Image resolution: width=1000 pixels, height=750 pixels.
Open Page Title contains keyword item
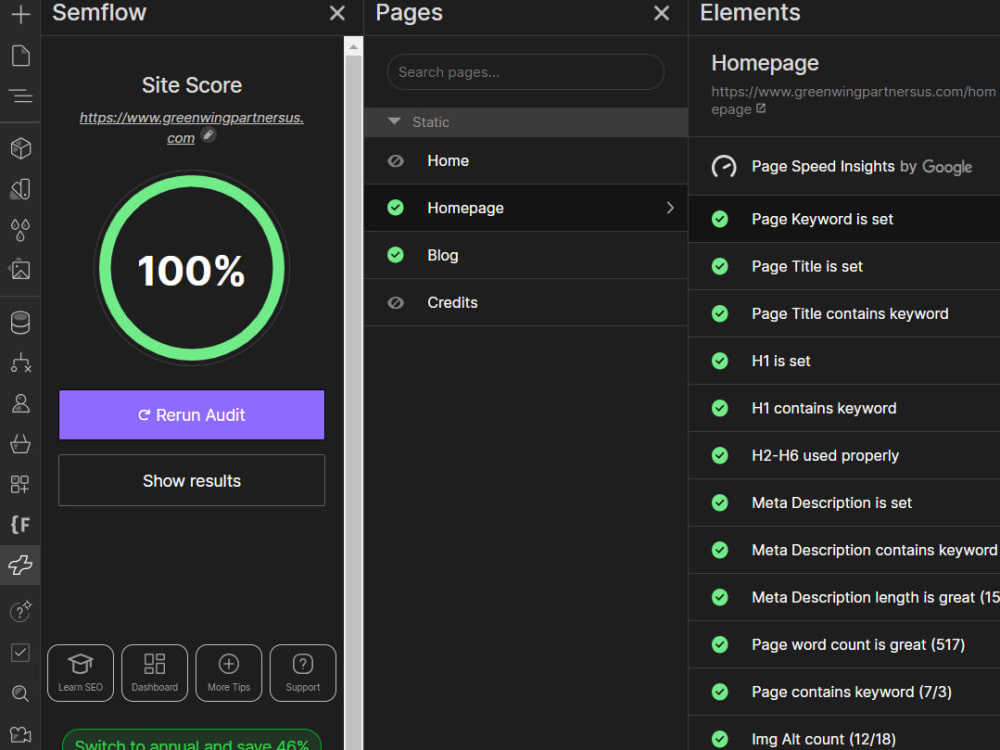coord(844,313)
